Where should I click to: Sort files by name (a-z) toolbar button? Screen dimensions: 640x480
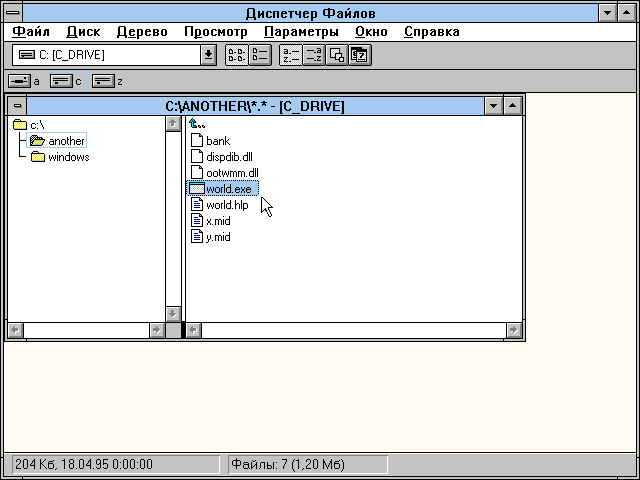coord(291,55)
